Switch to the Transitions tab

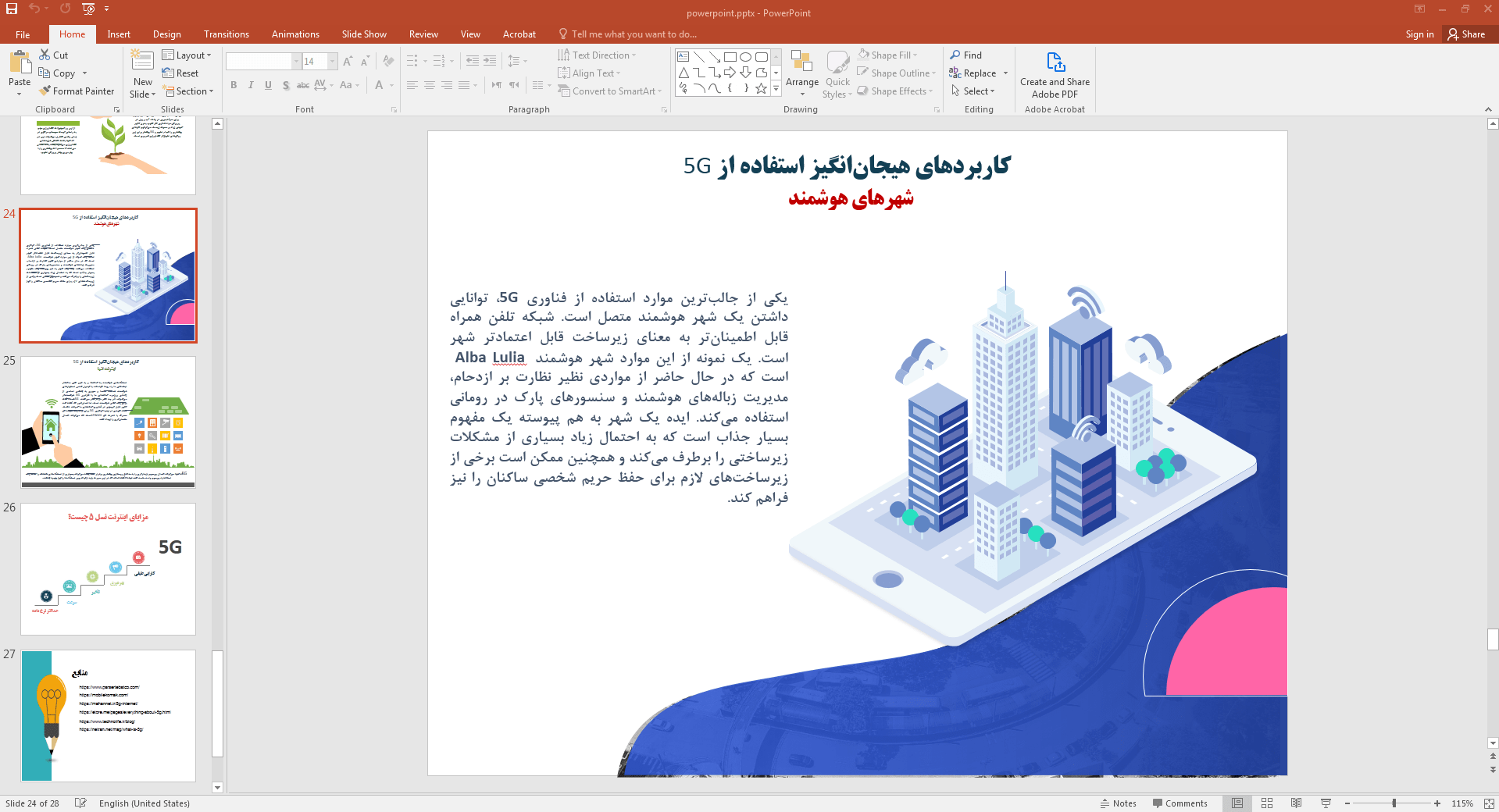point(227,34)
